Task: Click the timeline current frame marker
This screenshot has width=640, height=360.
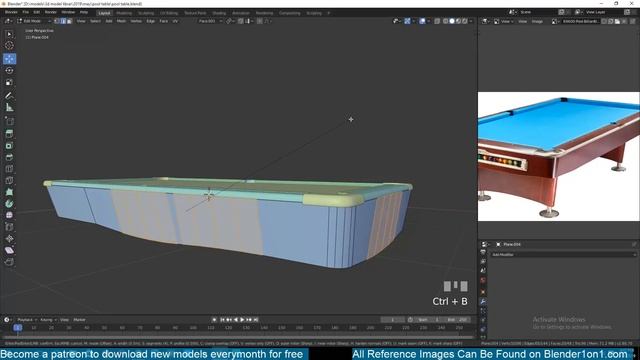Action: coord(18,327)
